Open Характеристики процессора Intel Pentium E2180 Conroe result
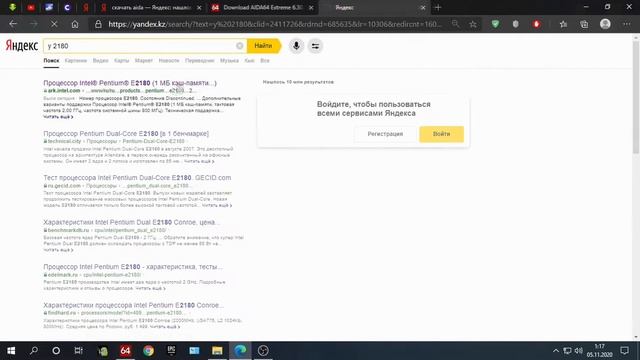The height and width of the screenshot is (360, 640). coord(133,305)
